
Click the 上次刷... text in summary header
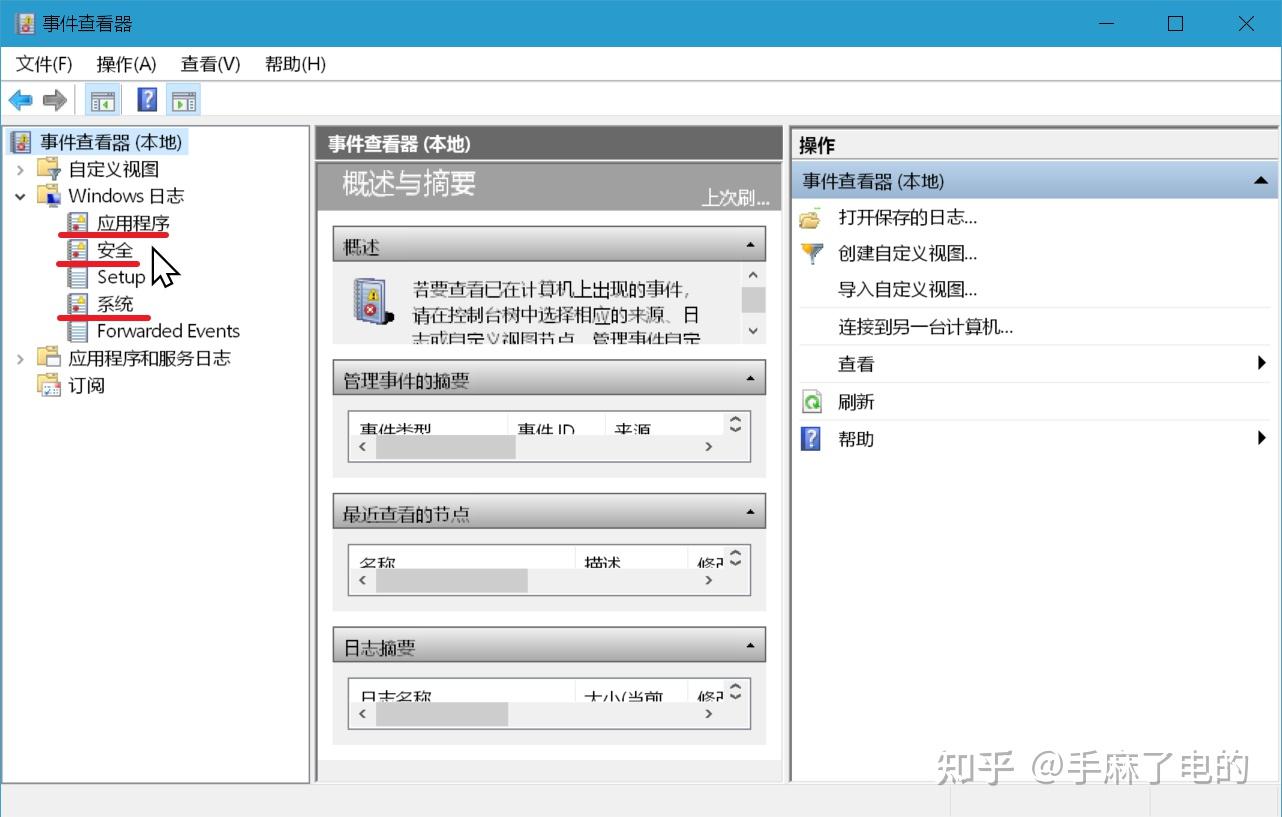tap(735, 198)
